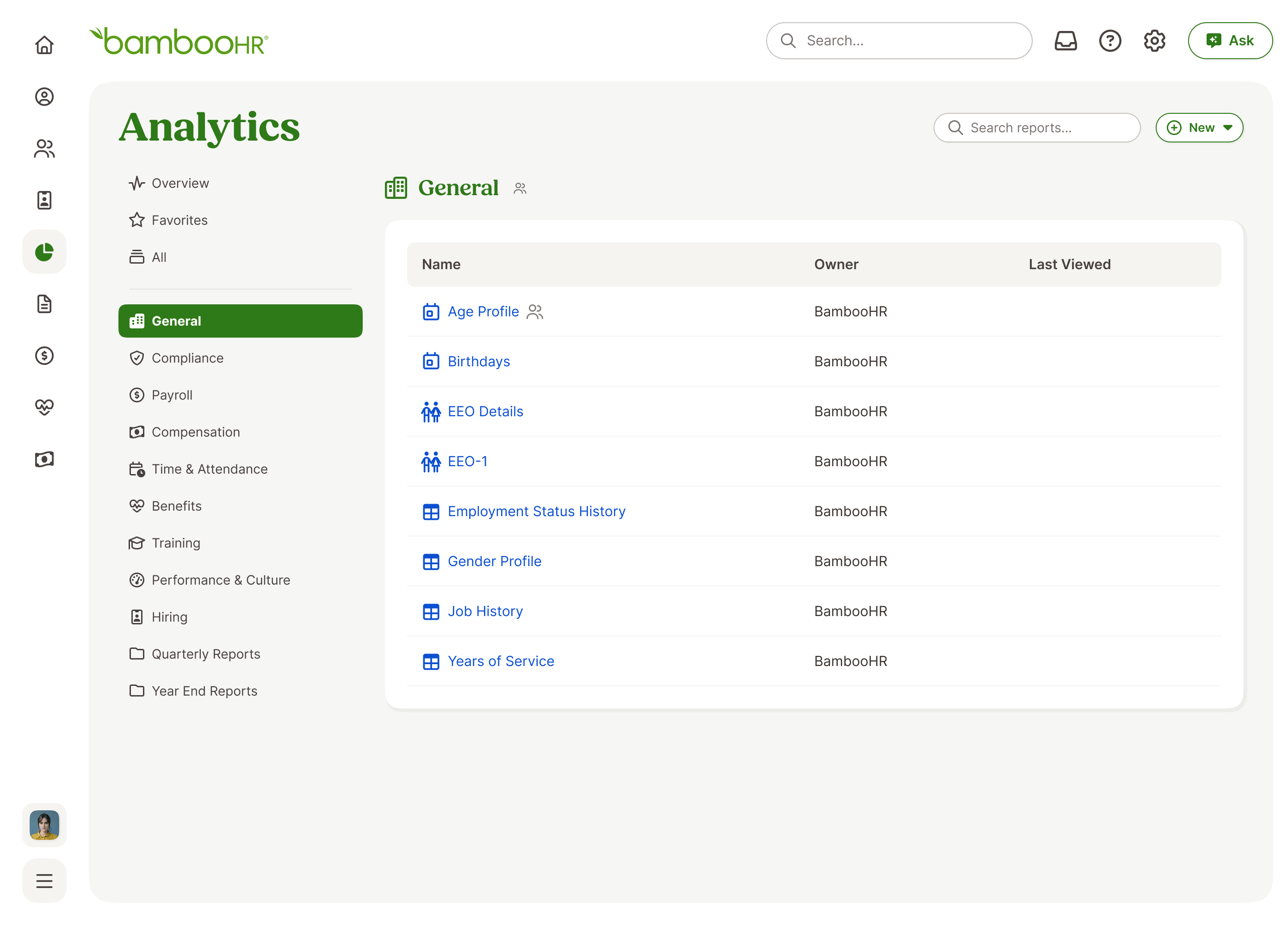This screenshot has width=1288, height=925.
Task: Open the help question mark icon
Action: pos(1110,41)
